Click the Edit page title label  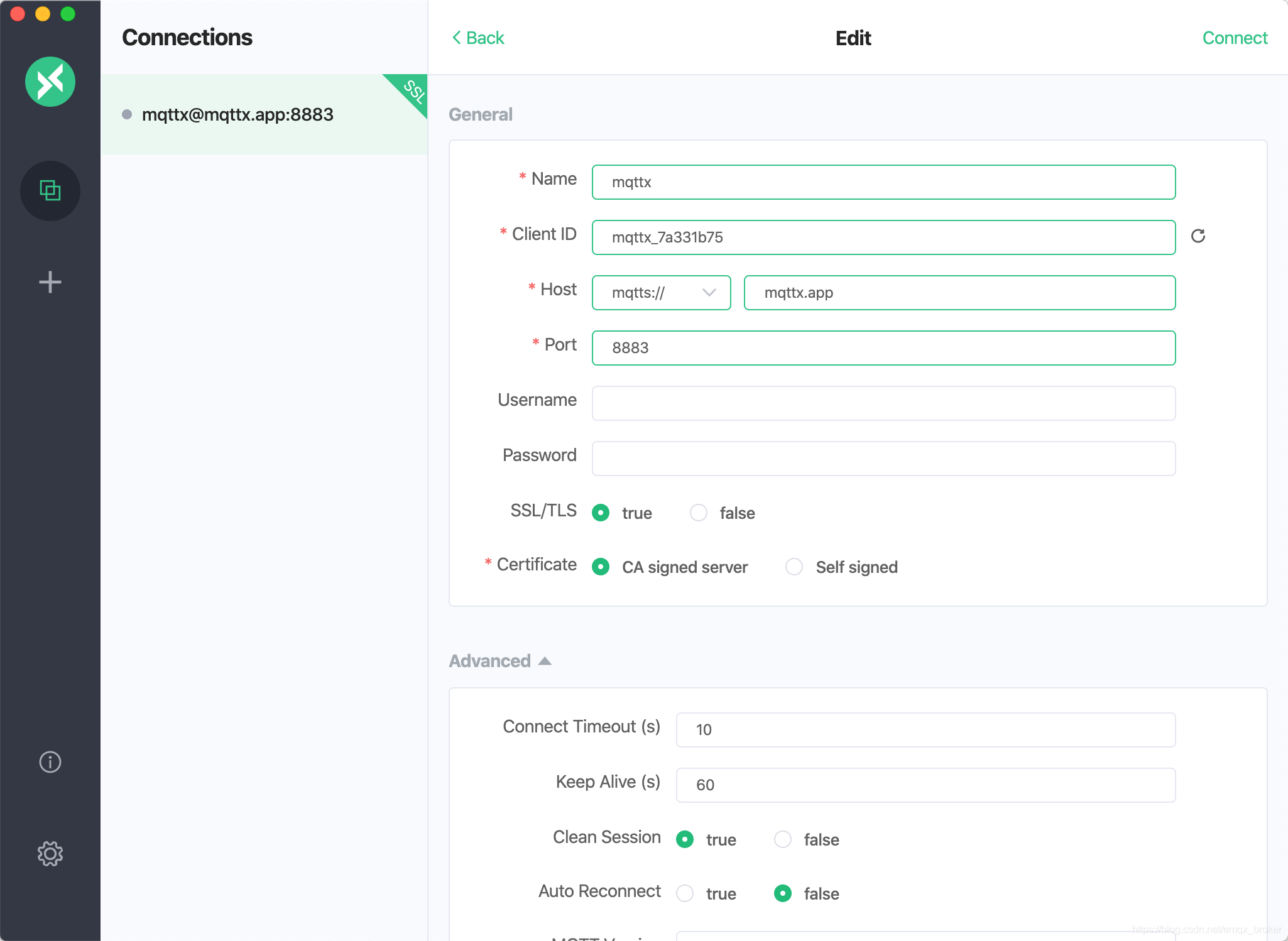click(853, 38)
